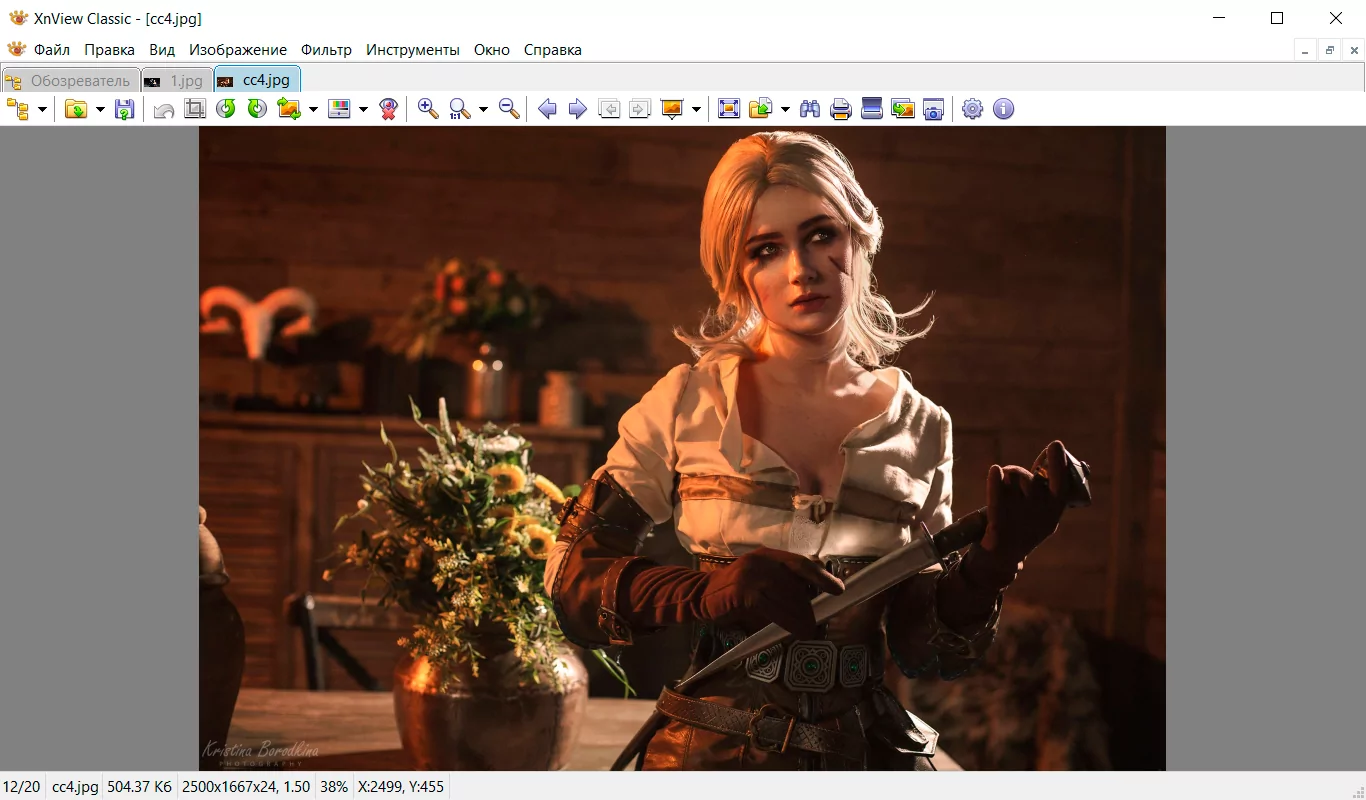Open the Вид menu
The image size is (1366, 800).
[162, 50]
